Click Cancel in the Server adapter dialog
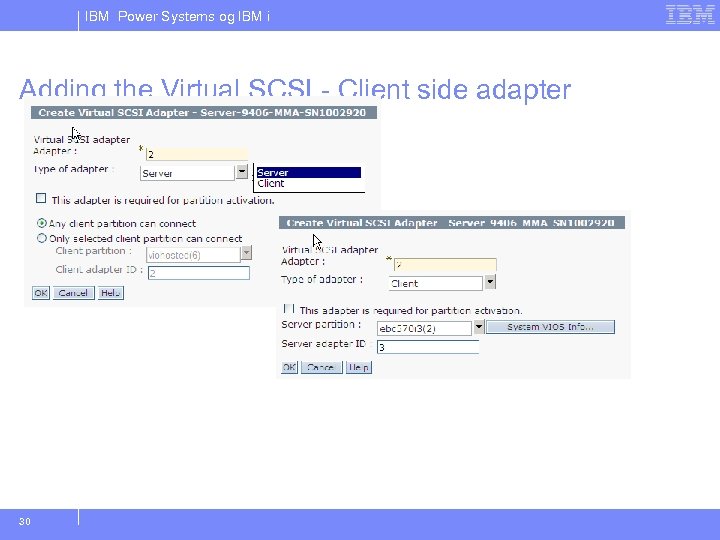 pos(73,293)
